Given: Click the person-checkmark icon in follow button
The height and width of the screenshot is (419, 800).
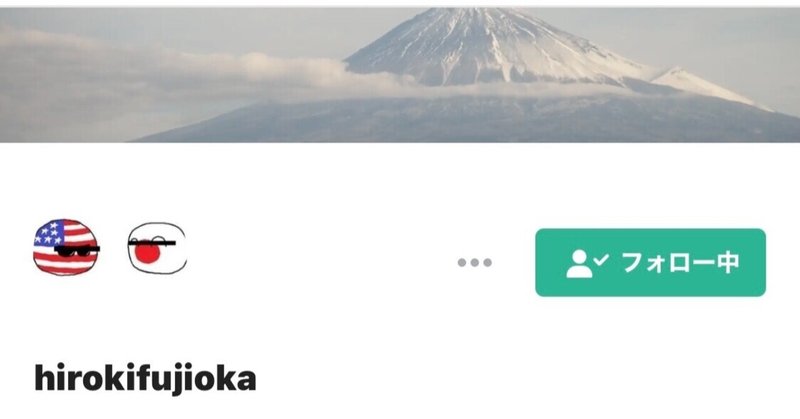Looking at the screenshot, I should point(587,263).
